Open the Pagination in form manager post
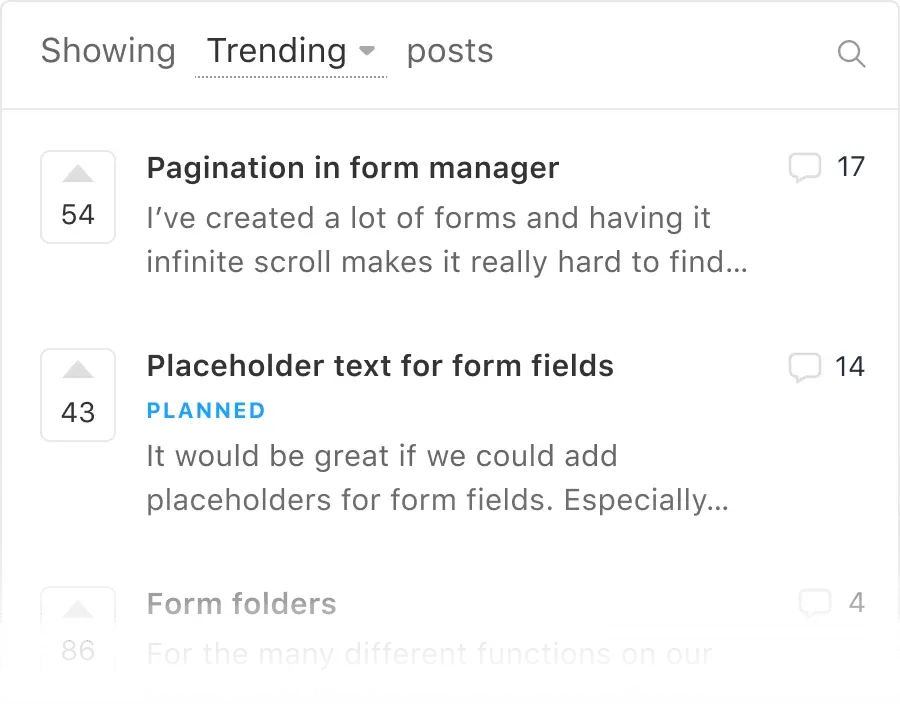Screen dimensions: 900x704 point(352,167)
